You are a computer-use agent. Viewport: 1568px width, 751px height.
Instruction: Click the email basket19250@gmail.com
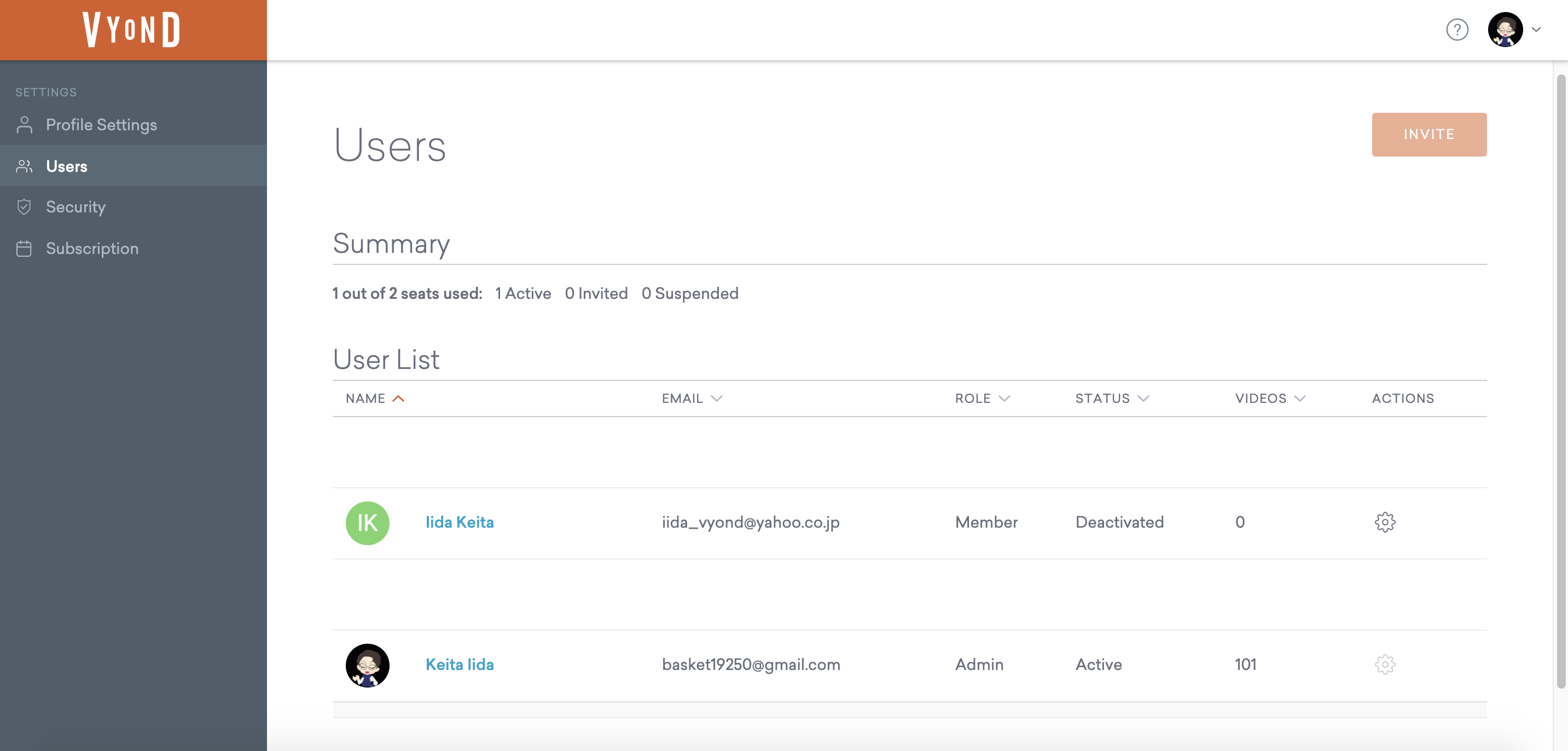coord(751,665)
